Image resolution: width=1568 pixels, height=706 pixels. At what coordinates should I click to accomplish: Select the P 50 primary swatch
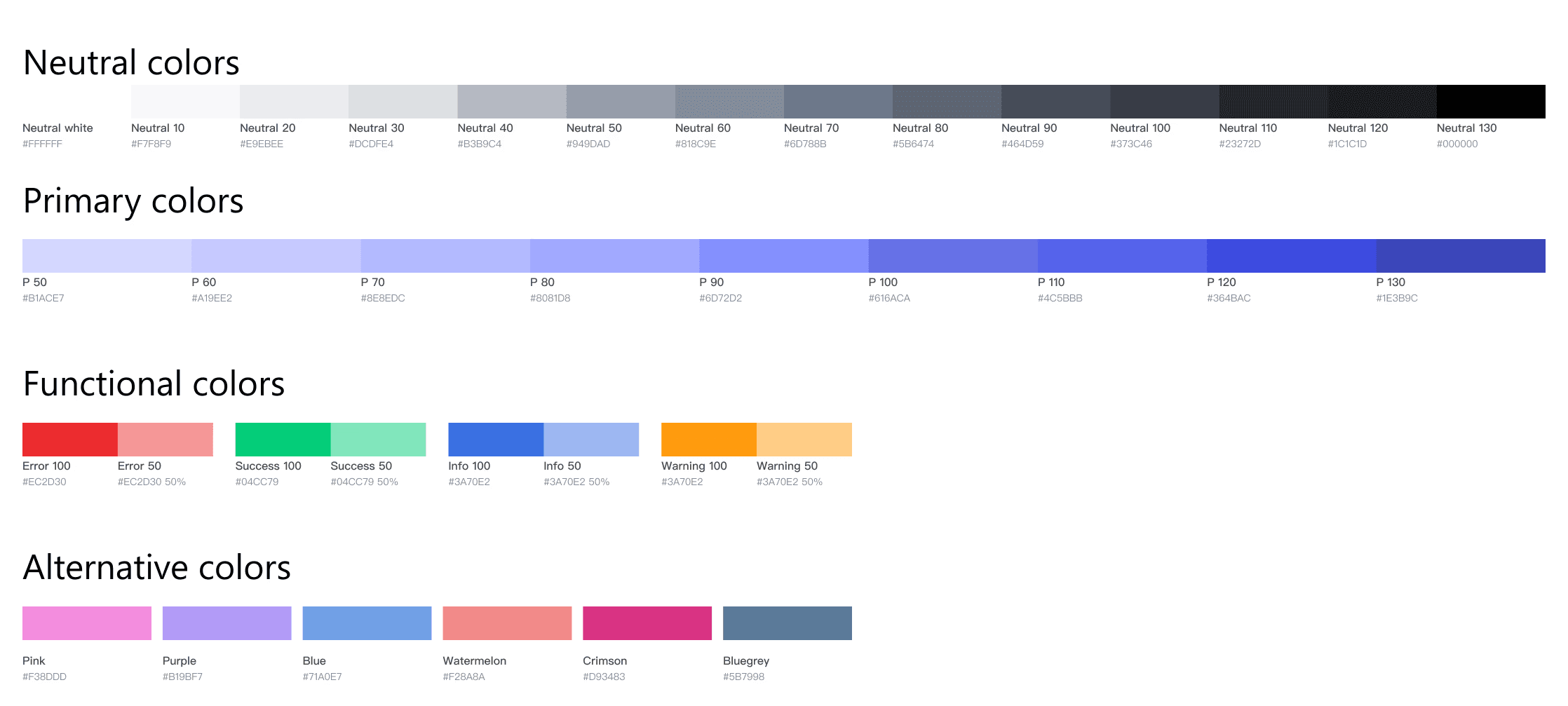(107, 256)
